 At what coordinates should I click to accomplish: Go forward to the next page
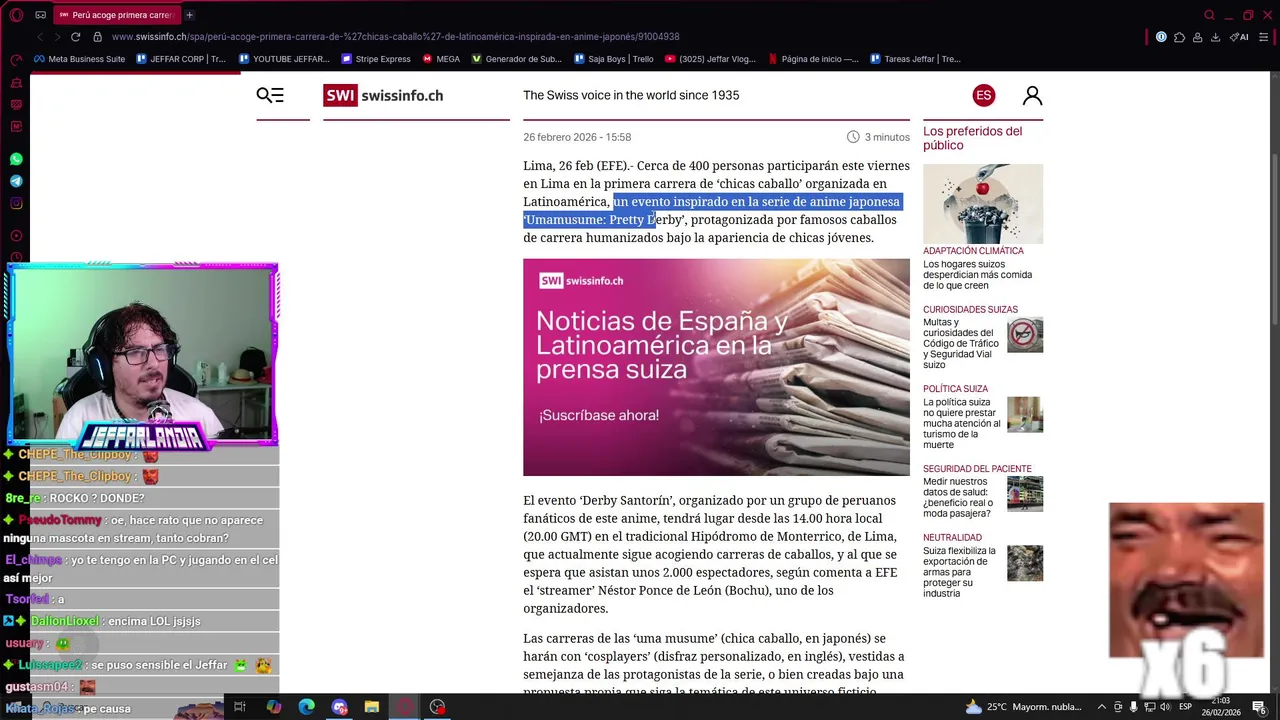[x=57, y=37]
